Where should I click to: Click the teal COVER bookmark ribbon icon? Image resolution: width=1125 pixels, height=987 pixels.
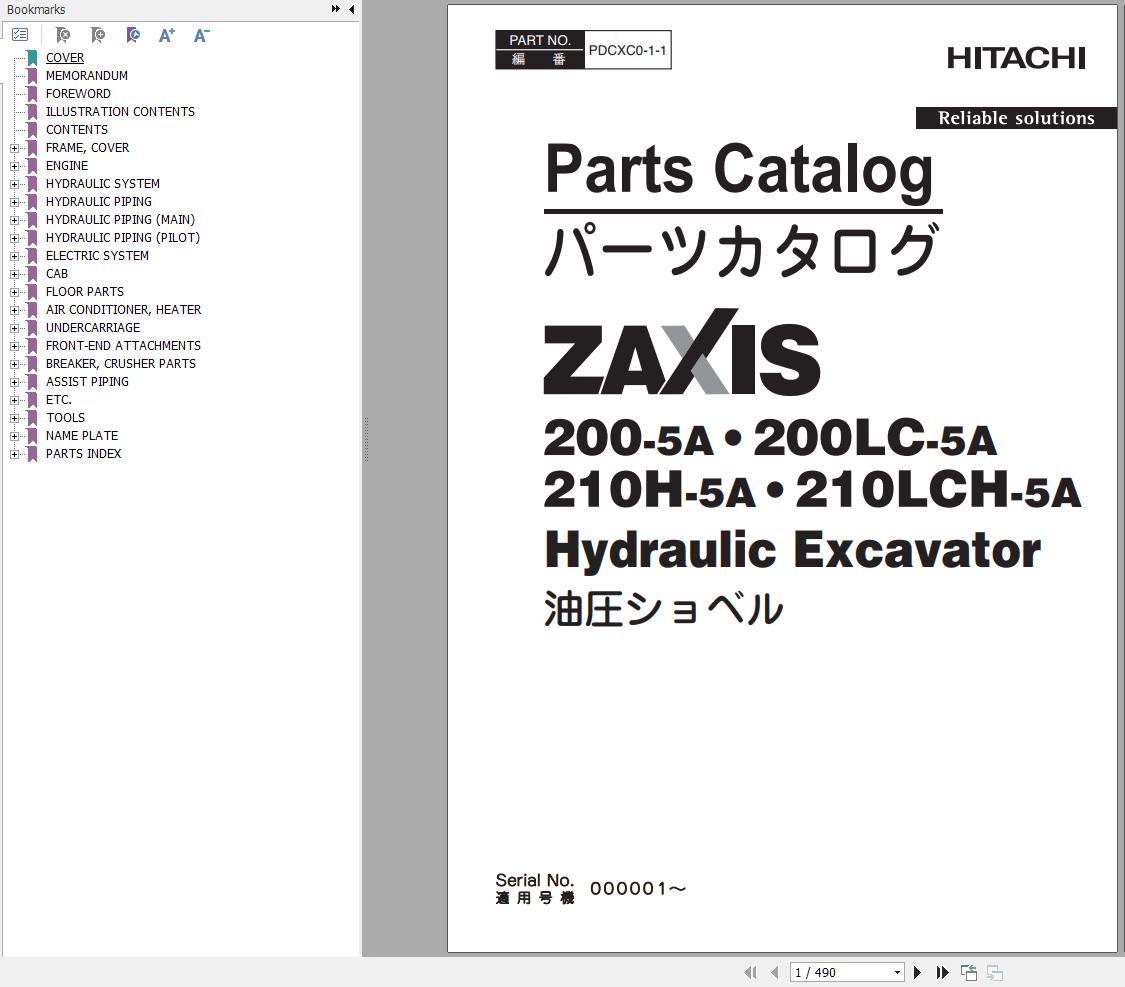pyautogui.click(x=32, y=57)
